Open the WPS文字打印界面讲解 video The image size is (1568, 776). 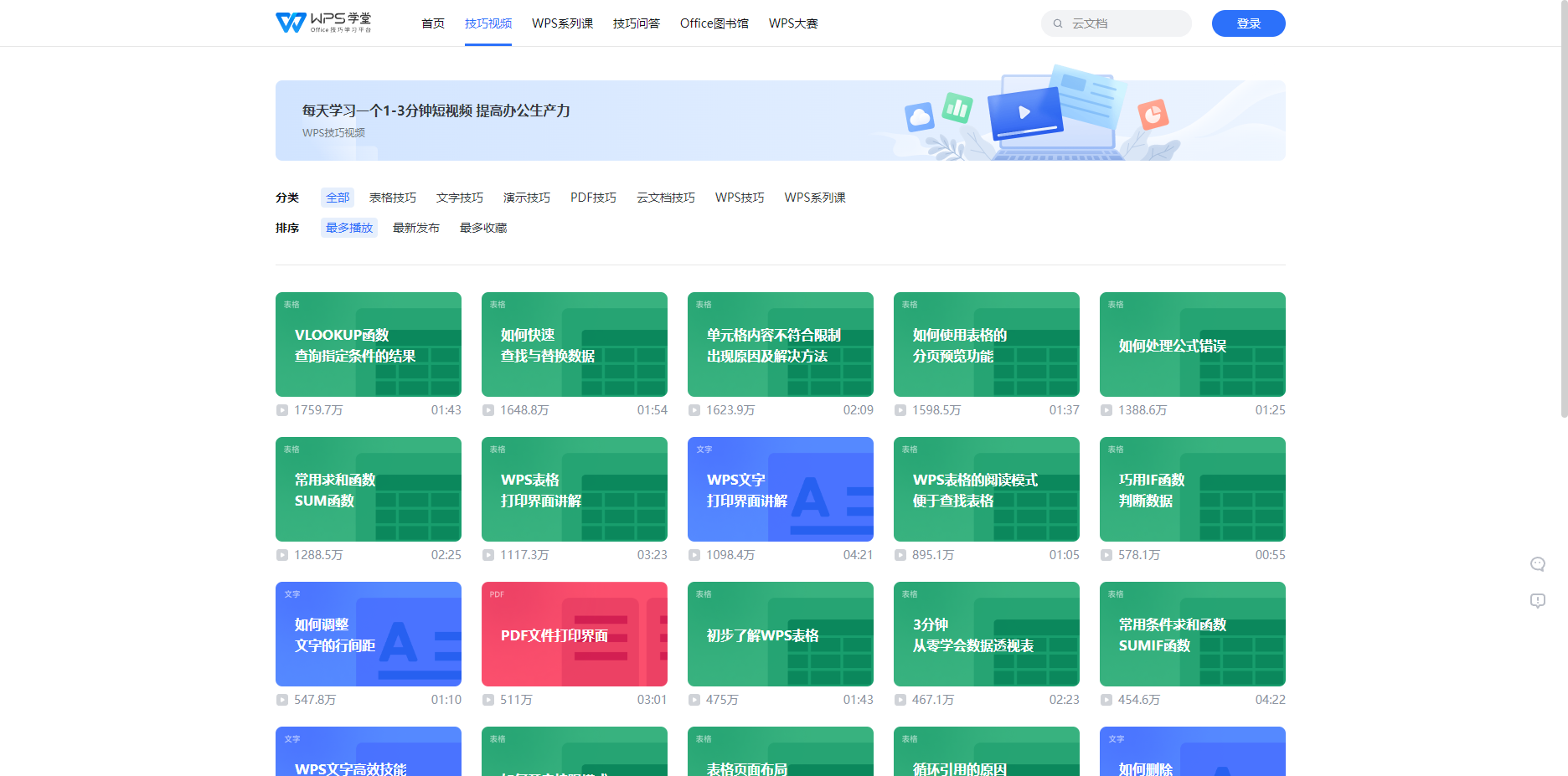coord(781,489)
